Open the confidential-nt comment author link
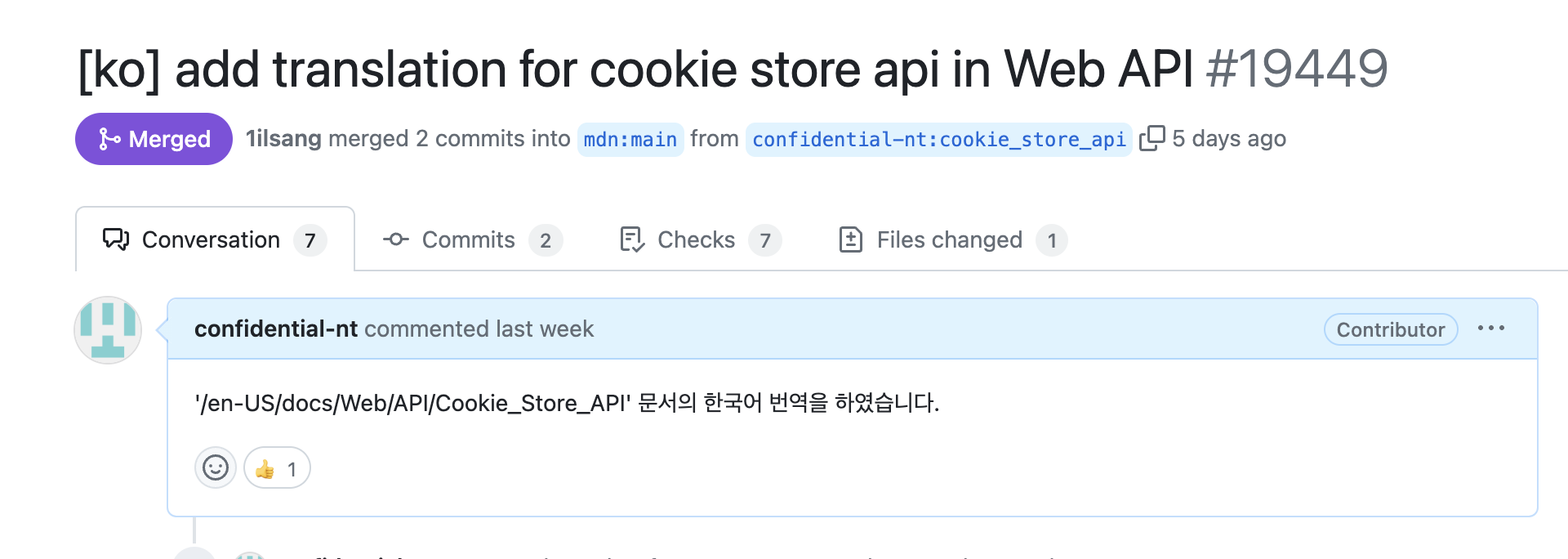1568x559 pixels. pos(276,329)
